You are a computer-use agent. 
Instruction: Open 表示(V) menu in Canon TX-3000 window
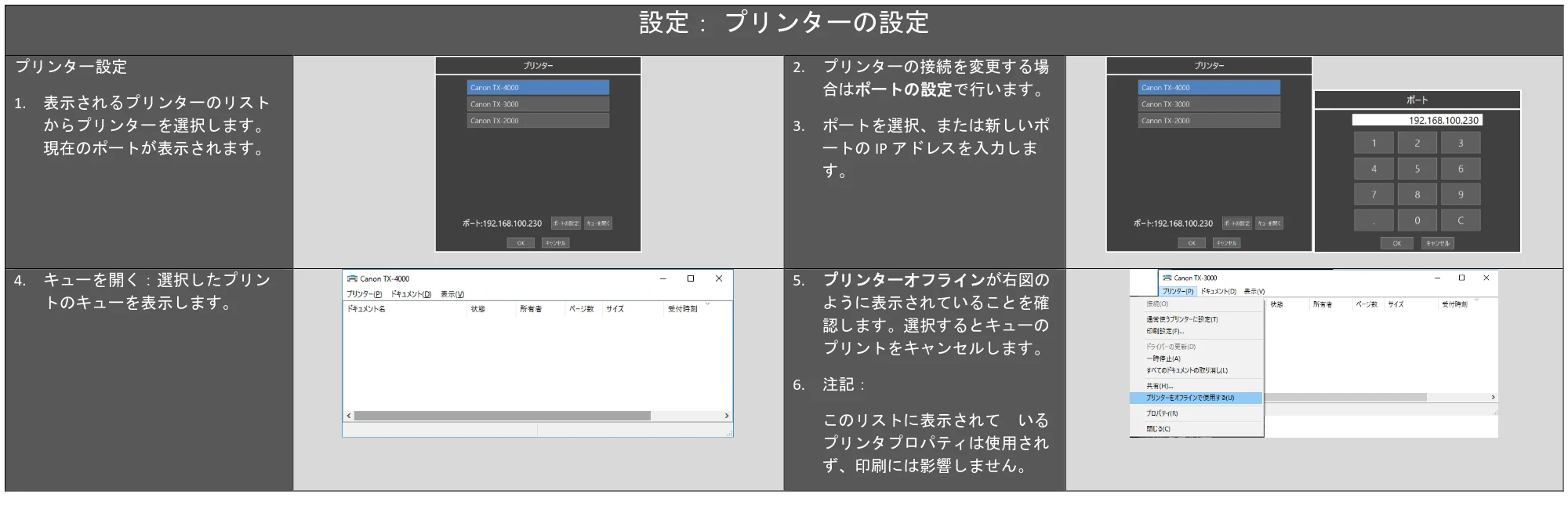pos(1254,291)
